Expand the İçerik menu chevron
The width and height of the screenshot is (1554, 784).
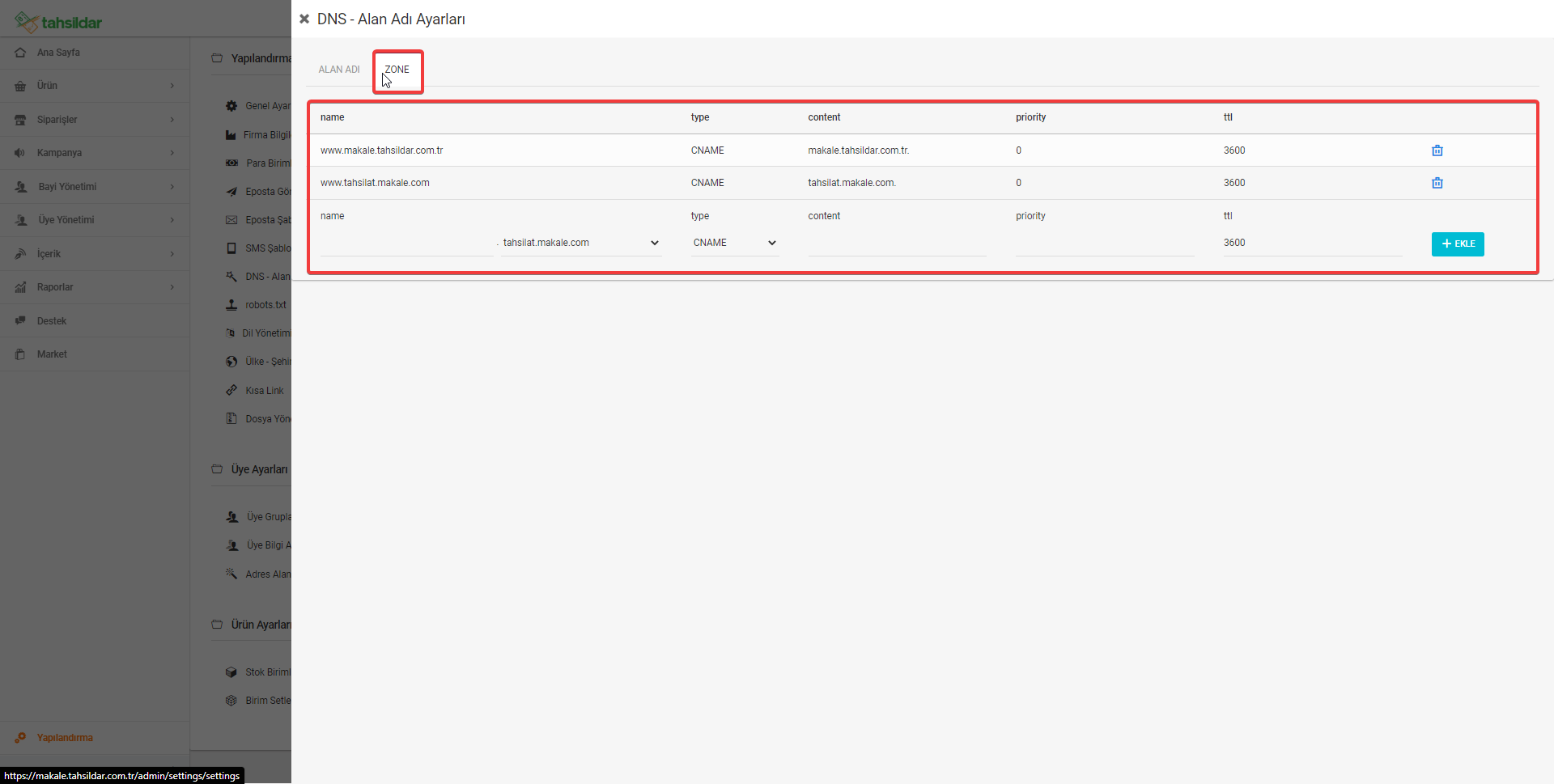tap(172, 254)
